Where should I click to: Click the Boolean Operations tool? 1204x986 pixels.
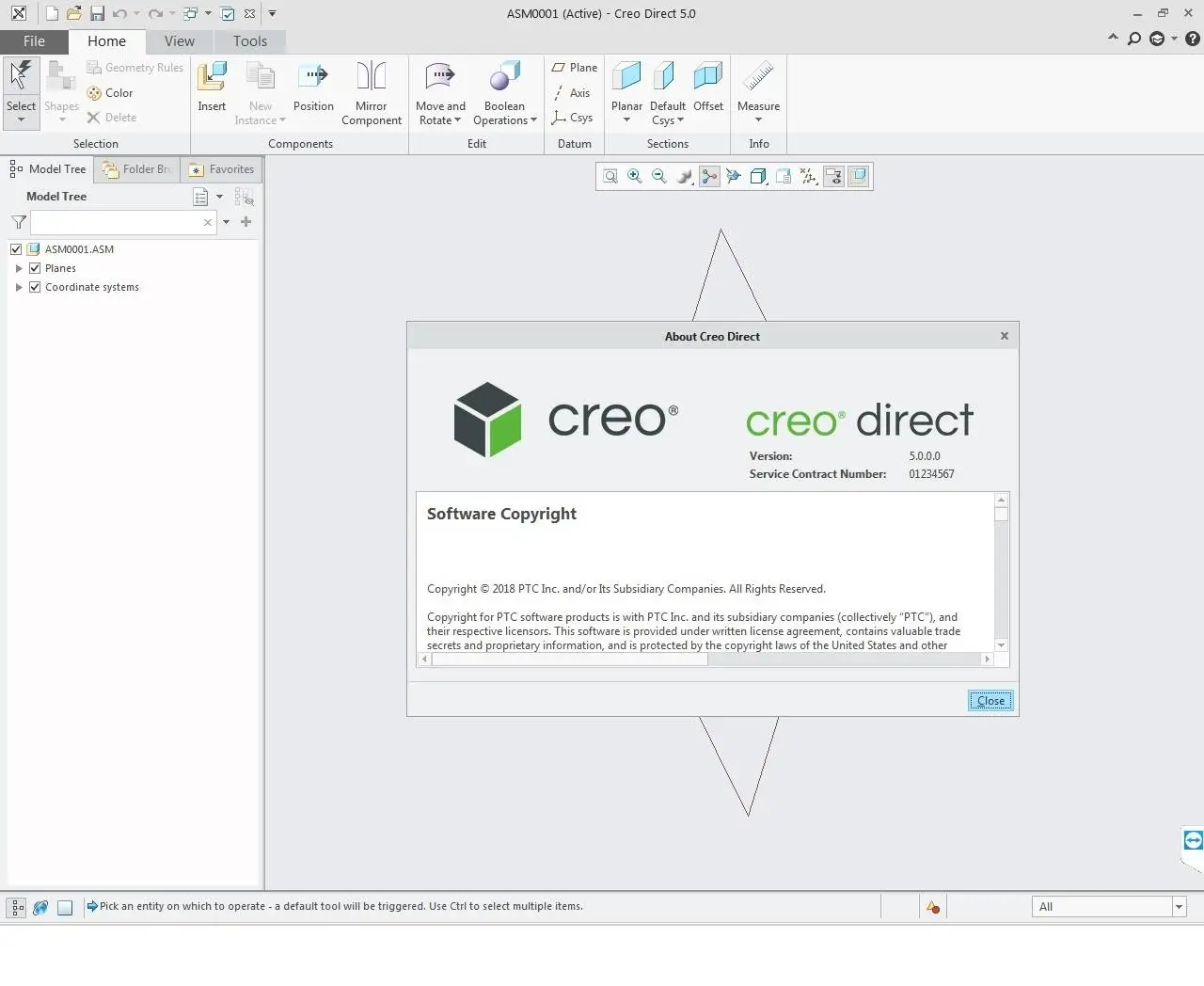(x=504, y=92)
